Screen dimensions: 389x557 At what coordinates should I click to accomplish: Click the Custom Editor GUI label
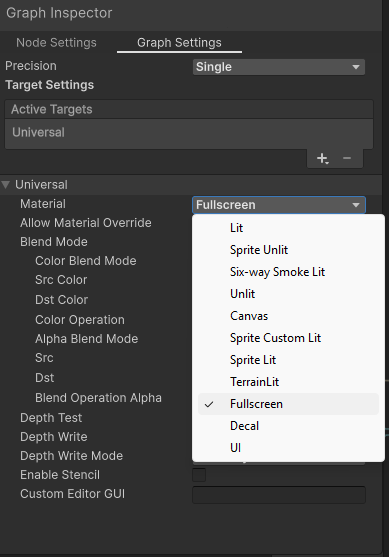[x=72, y=494]
